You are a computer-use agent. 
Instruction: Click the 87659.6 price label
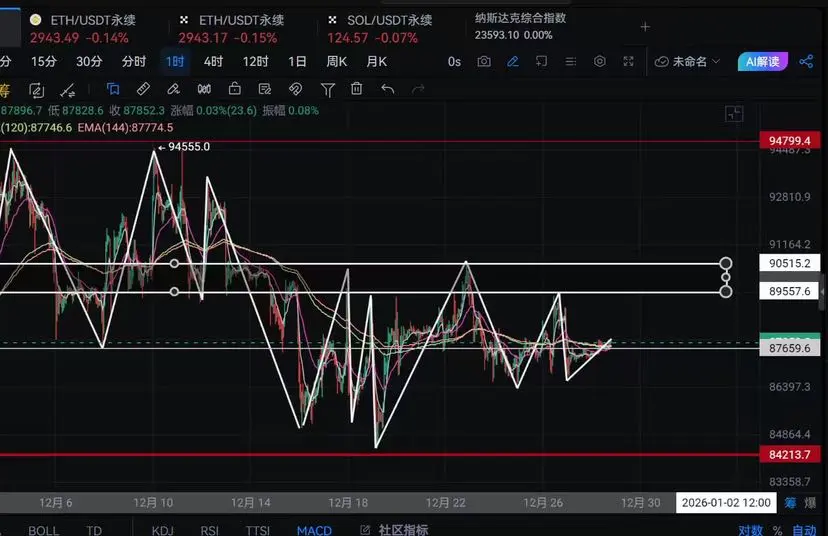click(x=789, y=348)
